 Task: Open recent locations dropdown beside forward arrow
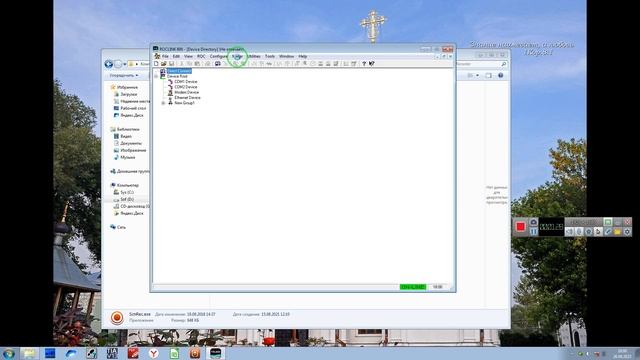click(125, 64)
